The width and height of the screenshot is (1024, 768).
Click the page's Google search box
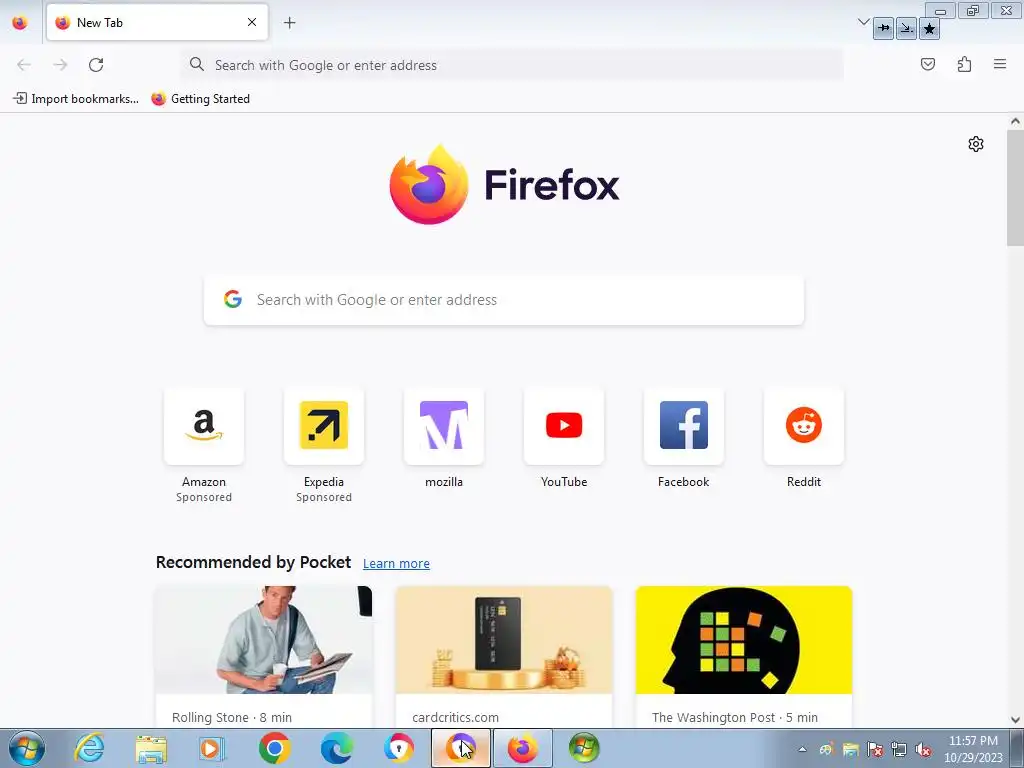pyautogui.click(x=504, y=300)
